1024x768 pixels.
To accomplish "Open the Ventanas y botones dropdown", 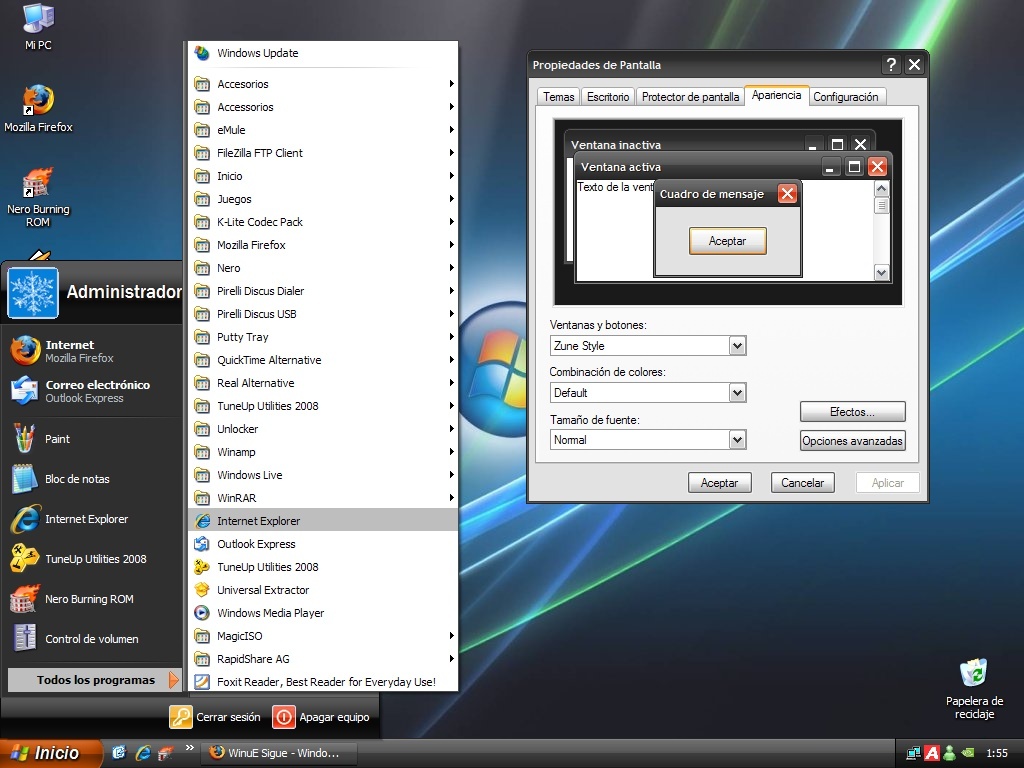I will 737,345.
